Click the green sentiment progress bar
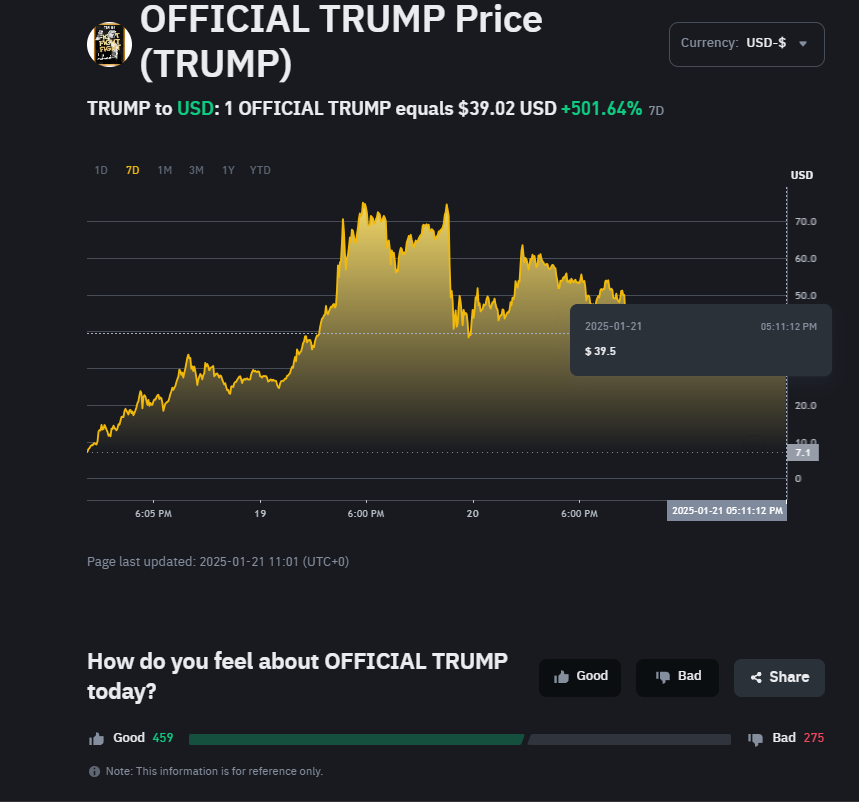Viewport: 859px width, 802px height. 355,739
